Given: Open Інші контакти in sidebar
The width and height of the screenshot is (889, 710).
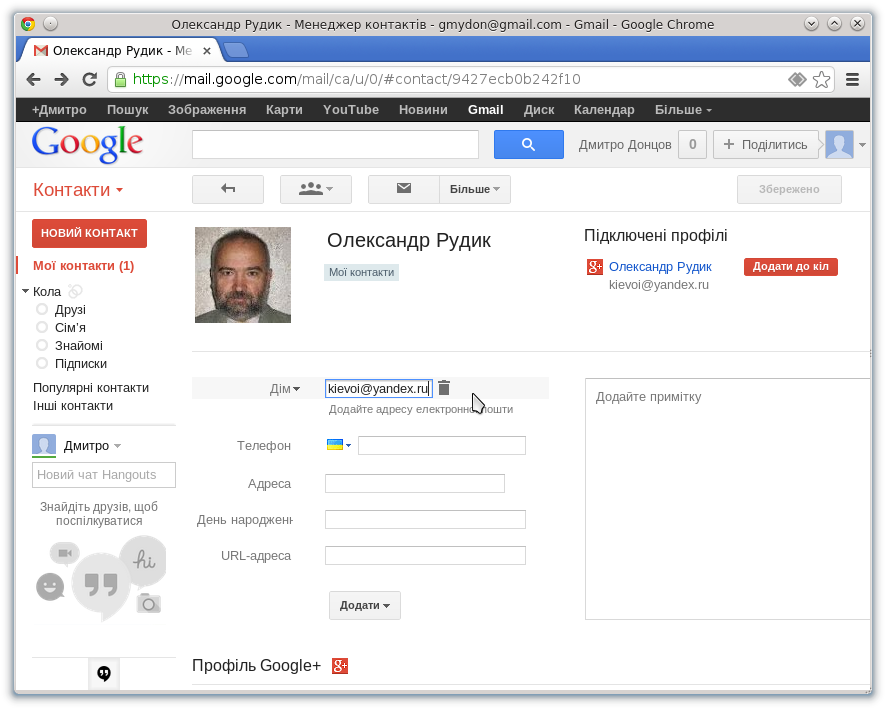Looking at the screenshot, I should [73, 406].
